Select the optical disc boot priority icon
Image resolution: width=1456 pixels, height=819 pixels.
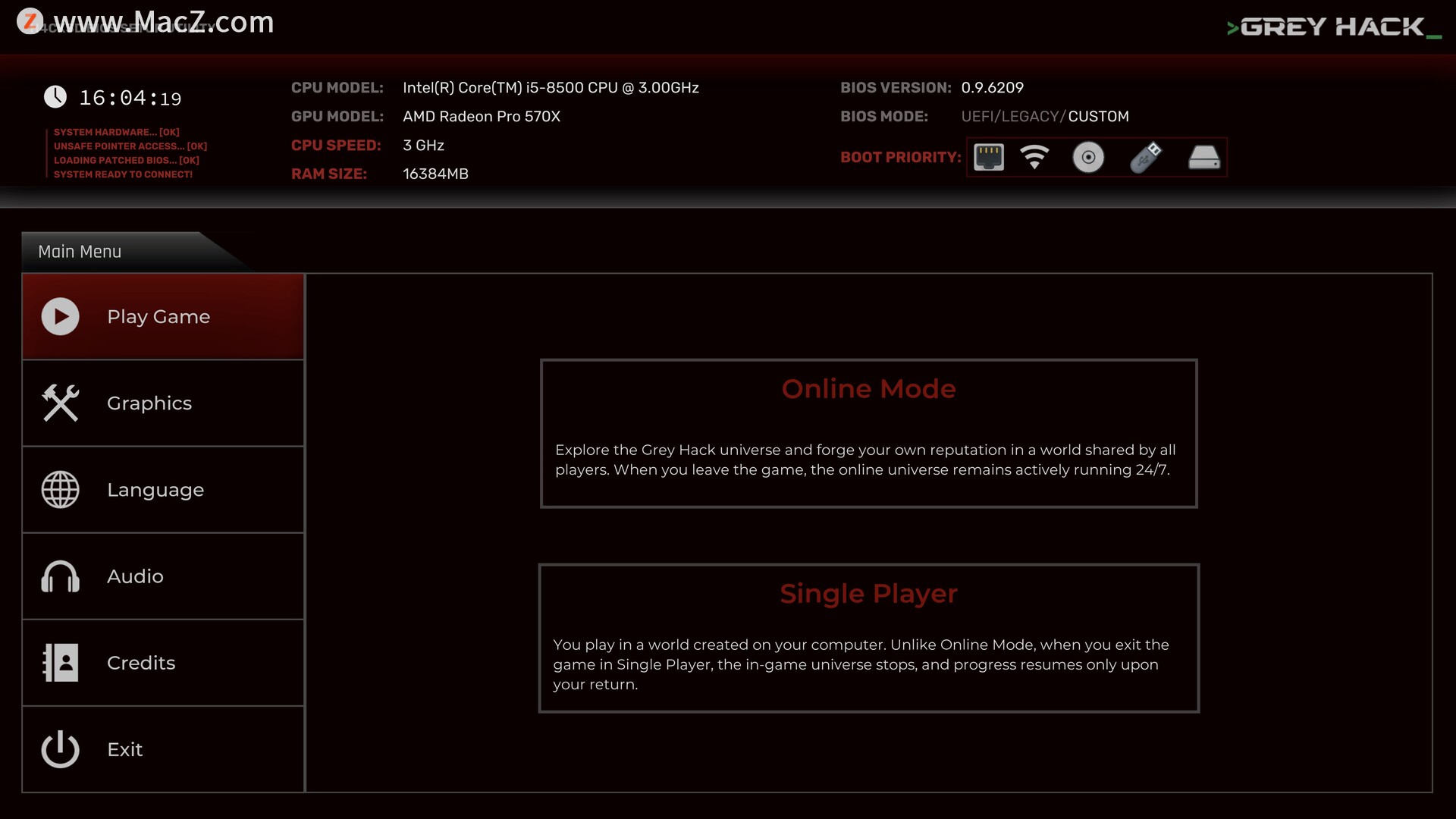pyautogui.click(x=1088, y=157)
